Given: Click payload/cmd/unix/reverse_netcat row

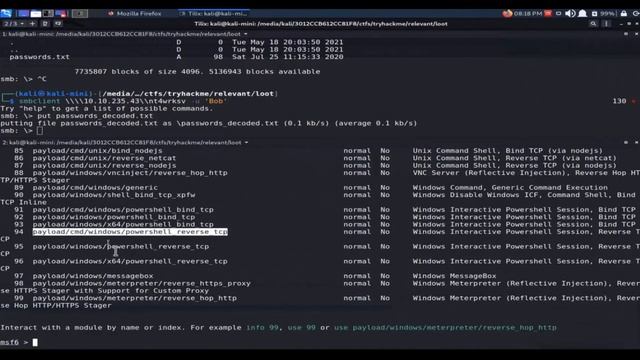Looking at the screenshot, I should tap(104, 158).
